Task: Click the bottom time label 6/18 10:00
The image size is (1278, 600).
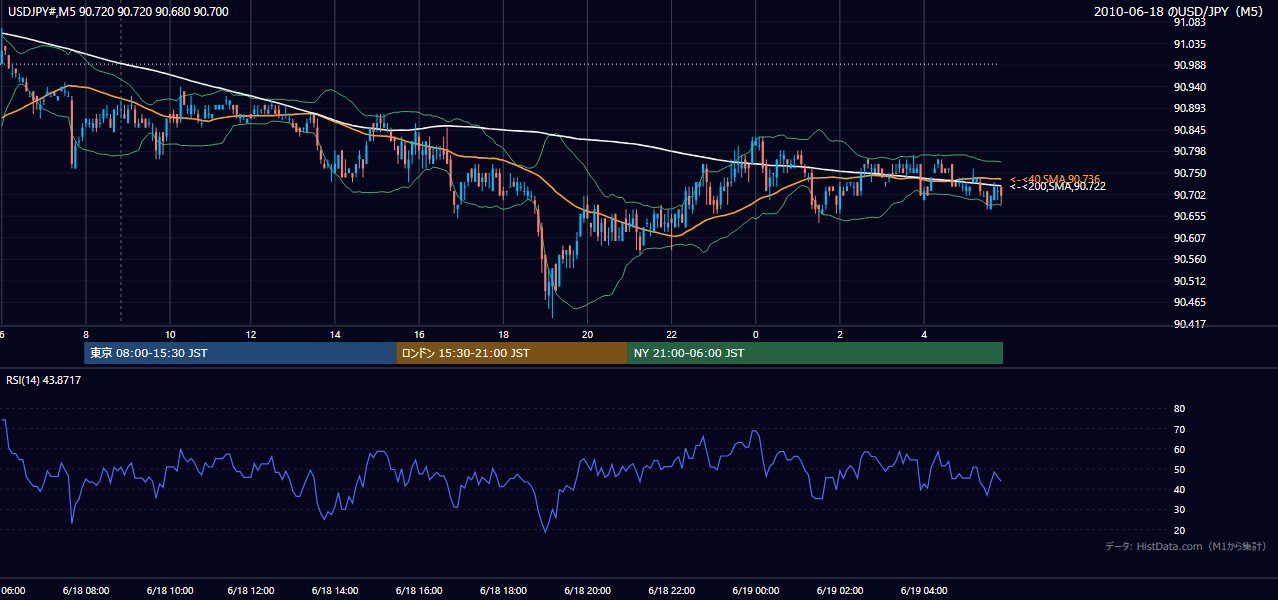Action: click(169, 591)
